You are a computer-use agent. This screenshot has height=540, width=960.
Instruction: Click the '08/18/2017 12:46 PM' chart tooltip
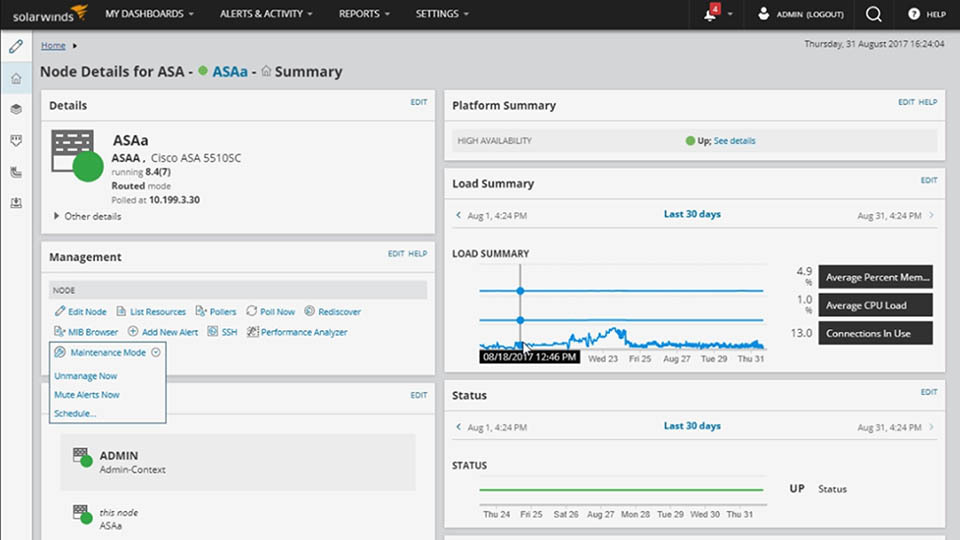(529, 357)
